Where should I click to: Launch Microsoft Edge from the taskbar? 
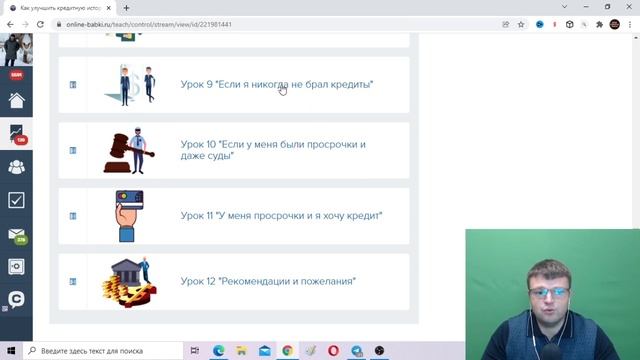point(218,351)
